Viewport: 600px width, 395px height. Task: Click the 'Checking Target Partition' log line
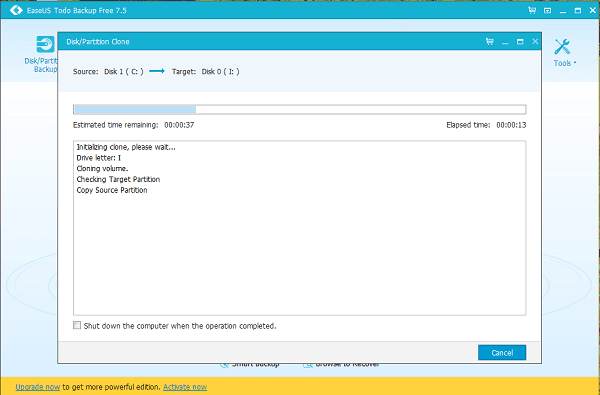tap(118, 179)
